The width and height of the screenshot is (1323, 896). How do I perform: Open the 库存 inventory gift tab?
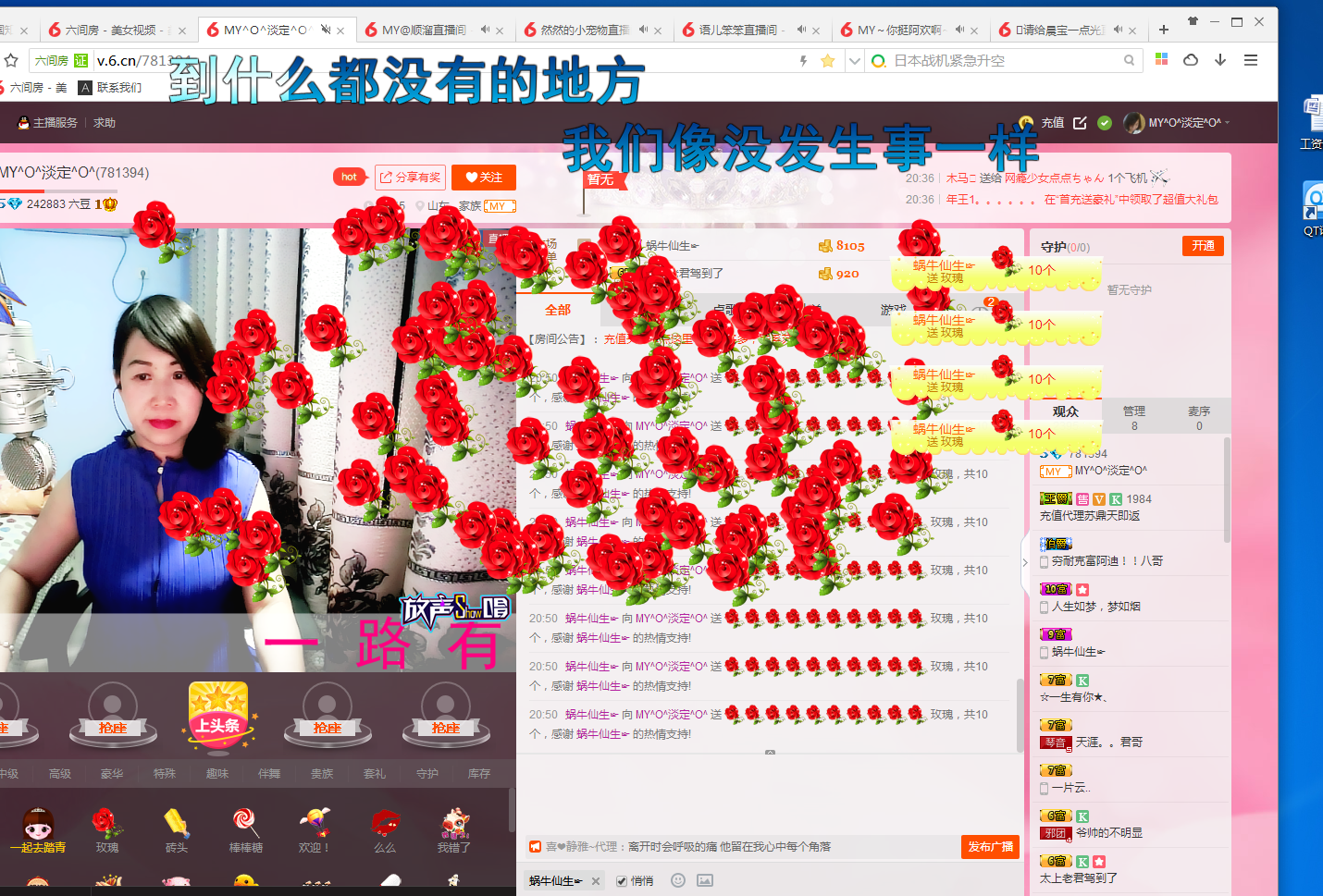click(479, 774)
